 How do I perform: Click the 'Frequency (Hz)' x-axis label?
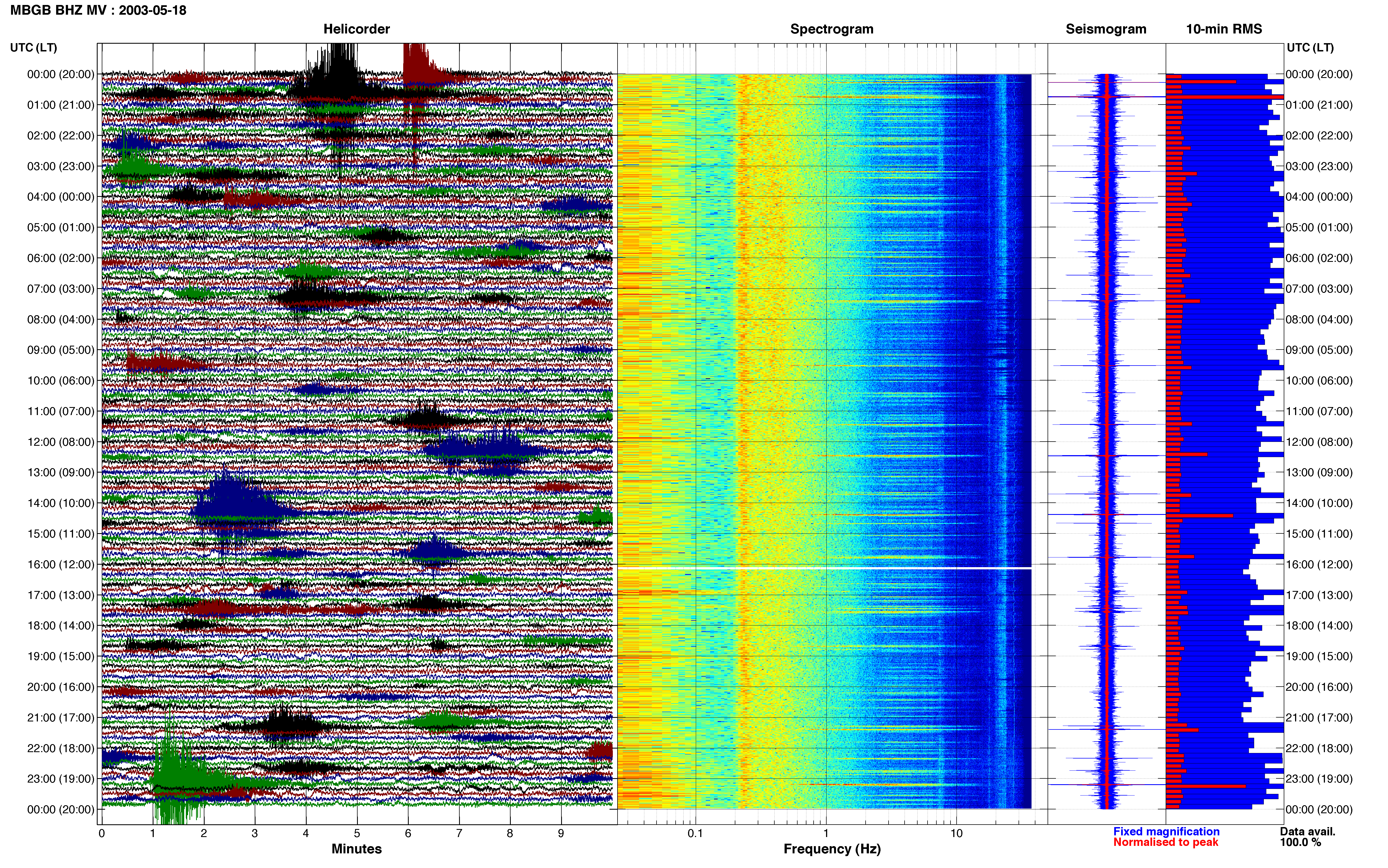point(832,848)
